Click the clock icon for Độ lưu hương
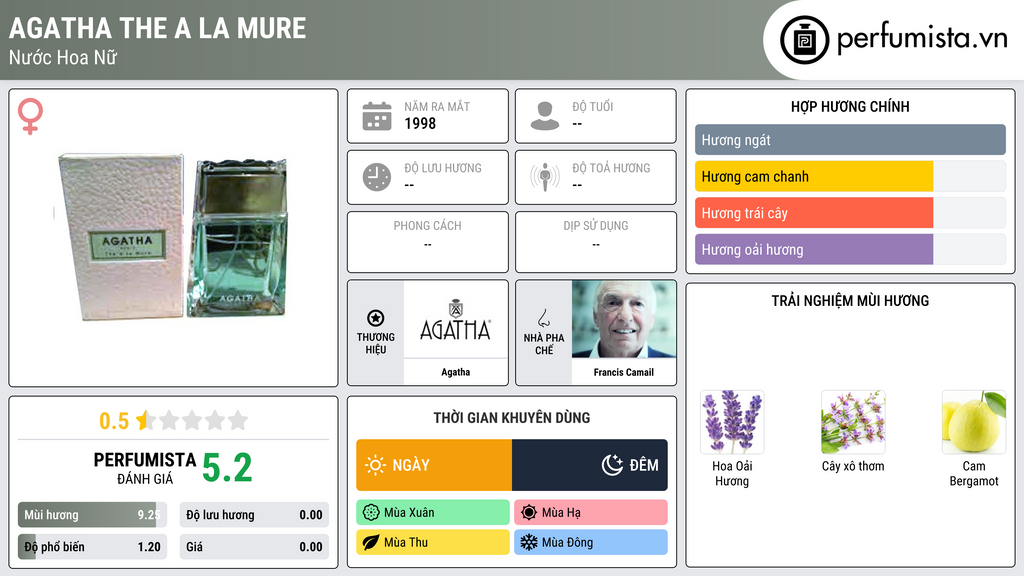This screenshot has height=576, width=1024. (377, 177)
